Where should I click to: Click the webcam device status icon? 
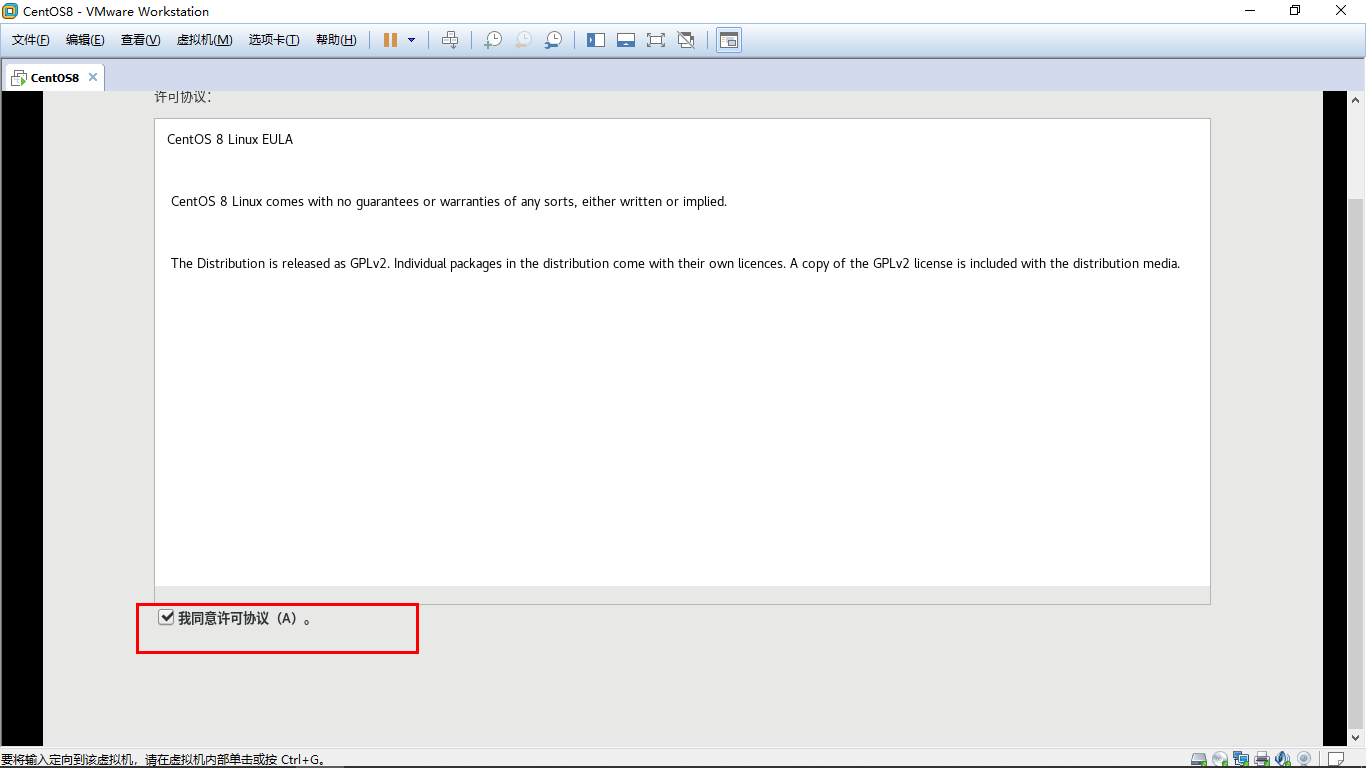[1302, 759]
